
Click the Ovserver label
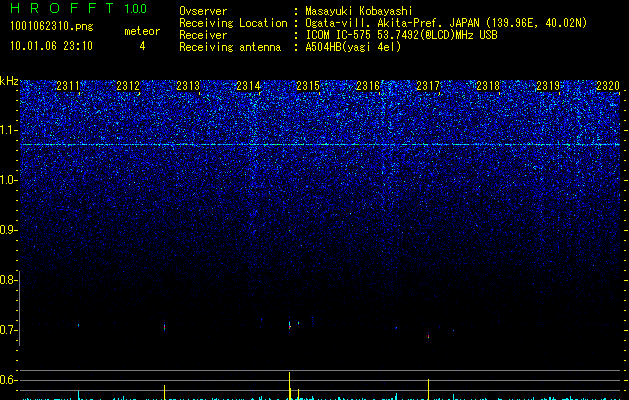click(203, 11)
